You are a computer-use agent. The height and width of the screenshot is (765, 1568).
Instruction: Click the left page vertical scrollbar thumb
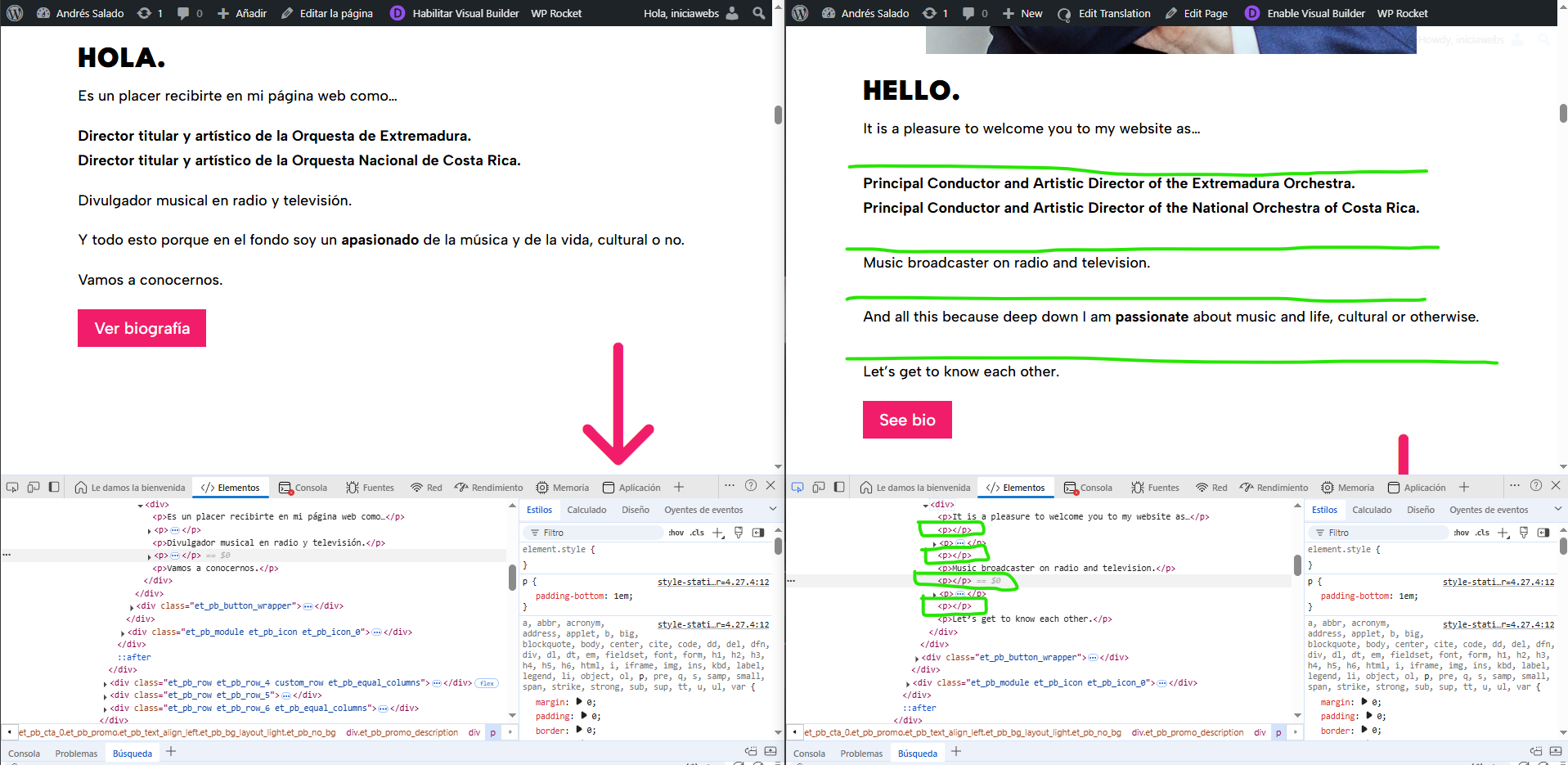click(x=778, y=115)
